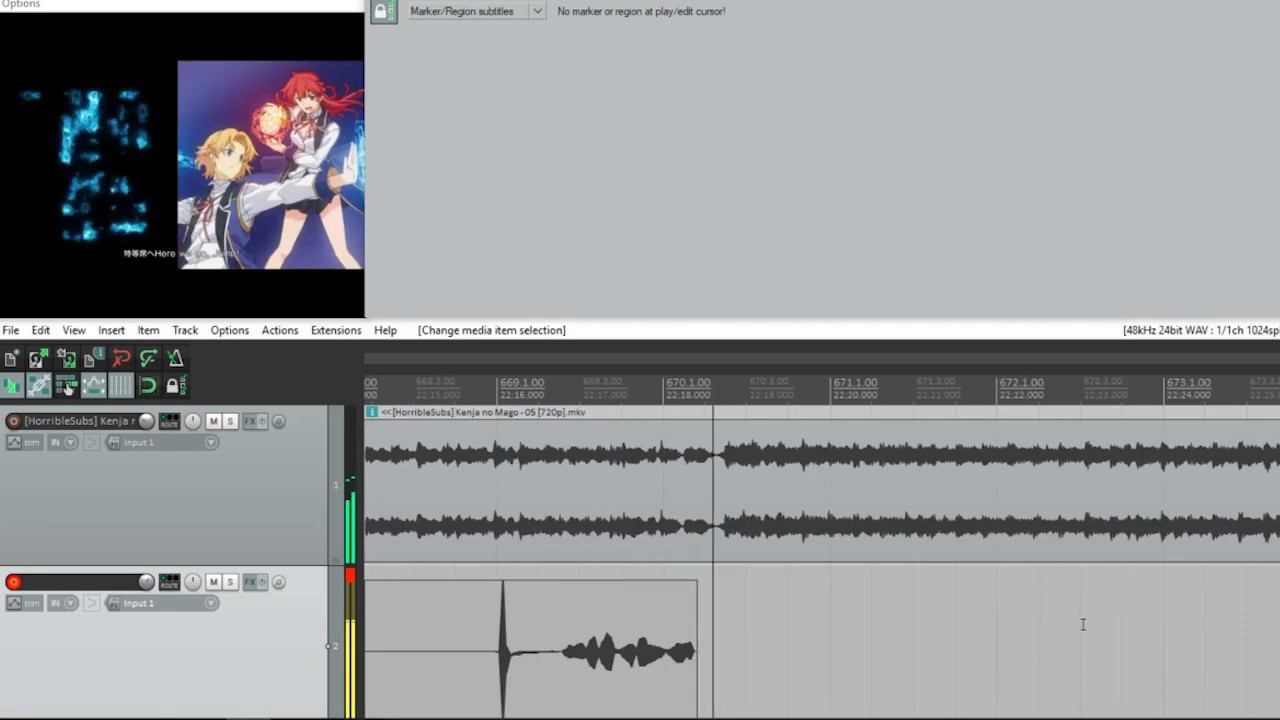
Task: Click volume knob on HorribleSubs track
Action: [146, 421]
